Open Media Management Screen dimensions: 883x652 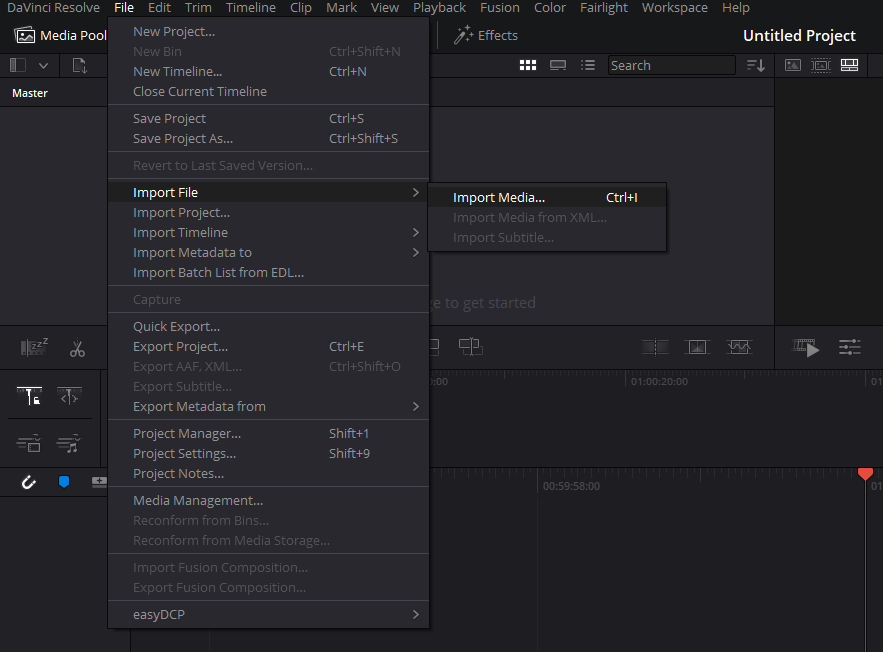click(268, 501)
